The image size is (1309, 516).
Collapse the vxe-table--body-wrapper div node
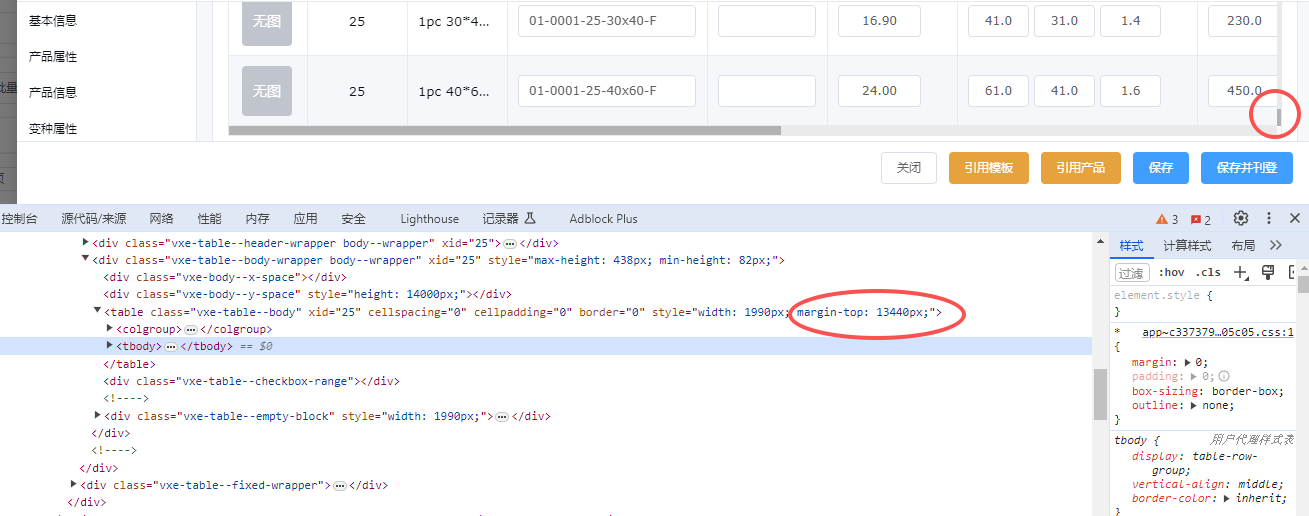click(85, 260)
